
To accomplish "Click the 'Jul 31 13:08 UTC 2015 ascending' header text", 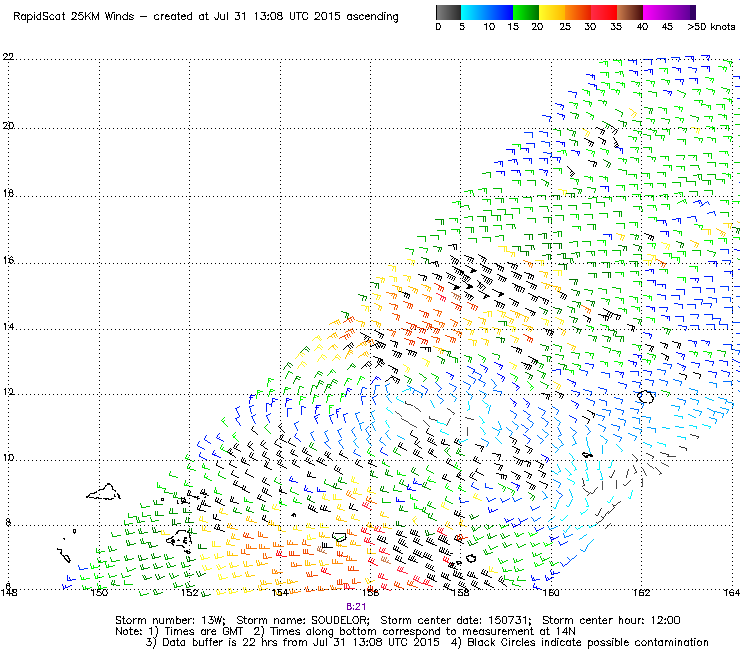I will (306, 17).
